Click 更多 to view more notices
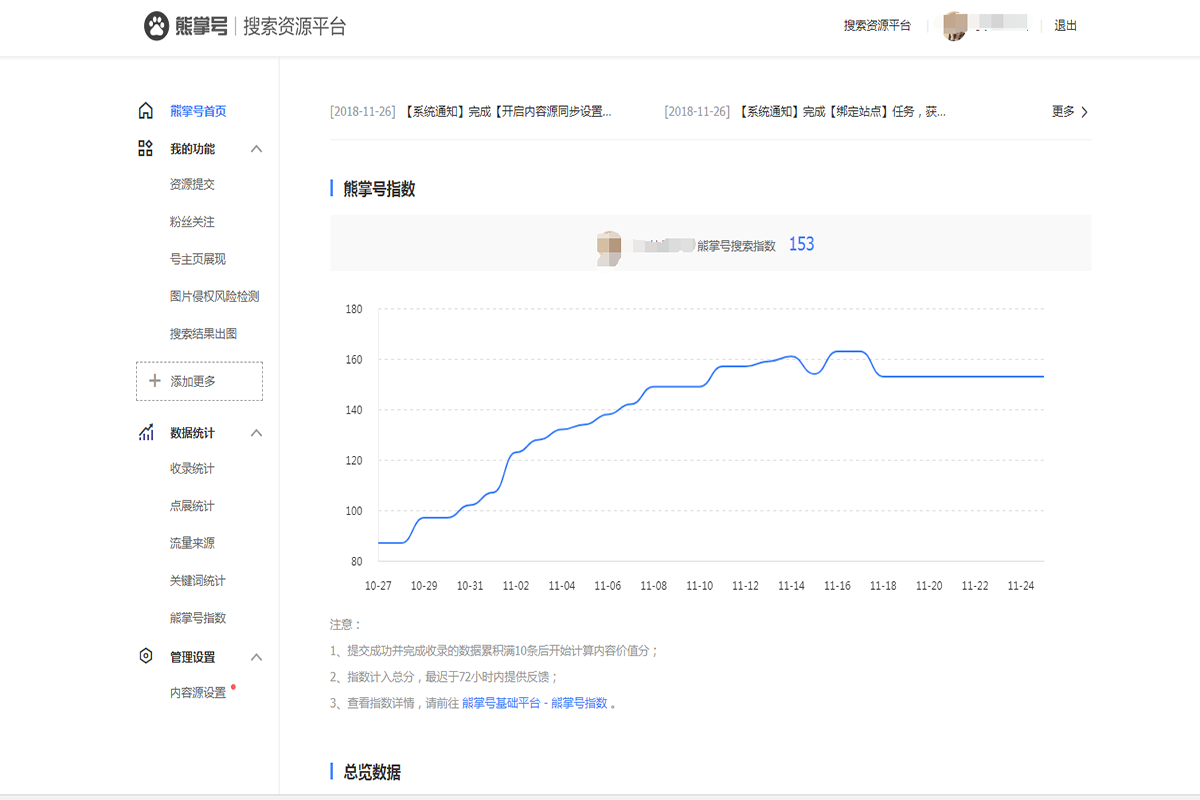Screen dimensions: 1200x800 [1063, 112]
